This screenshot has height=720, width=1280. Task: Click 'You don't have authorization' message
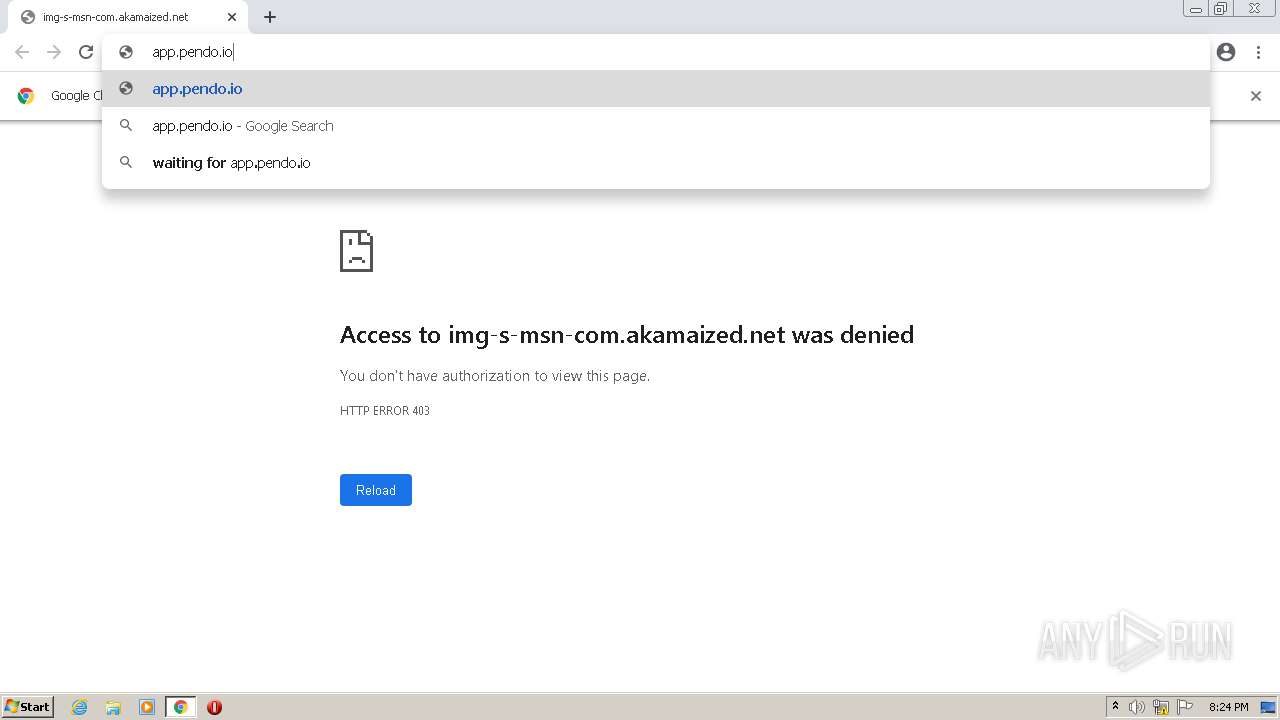tap(495, 376)
